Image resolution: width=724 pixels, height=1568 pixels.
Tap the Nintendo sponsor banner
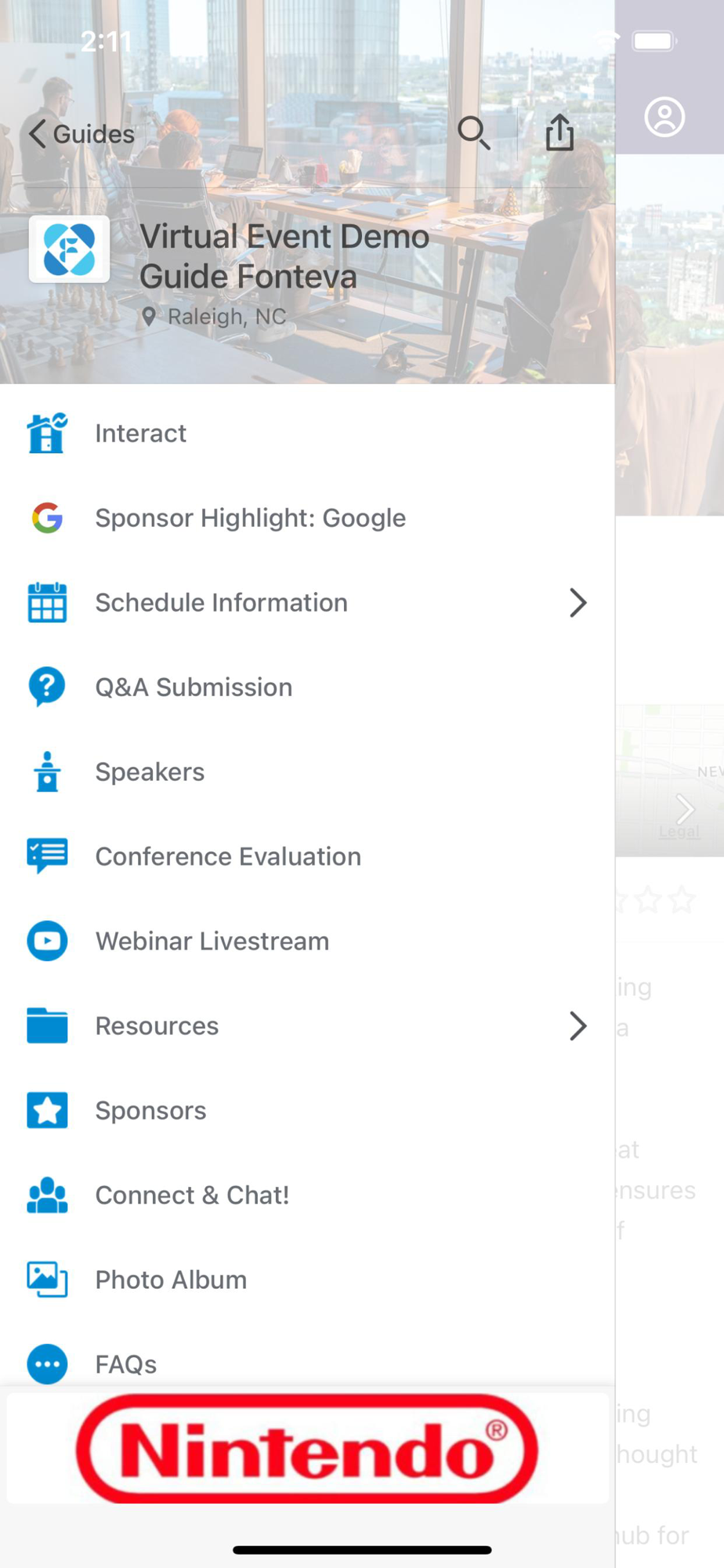pyautogui.click(x=307, y=1449)
